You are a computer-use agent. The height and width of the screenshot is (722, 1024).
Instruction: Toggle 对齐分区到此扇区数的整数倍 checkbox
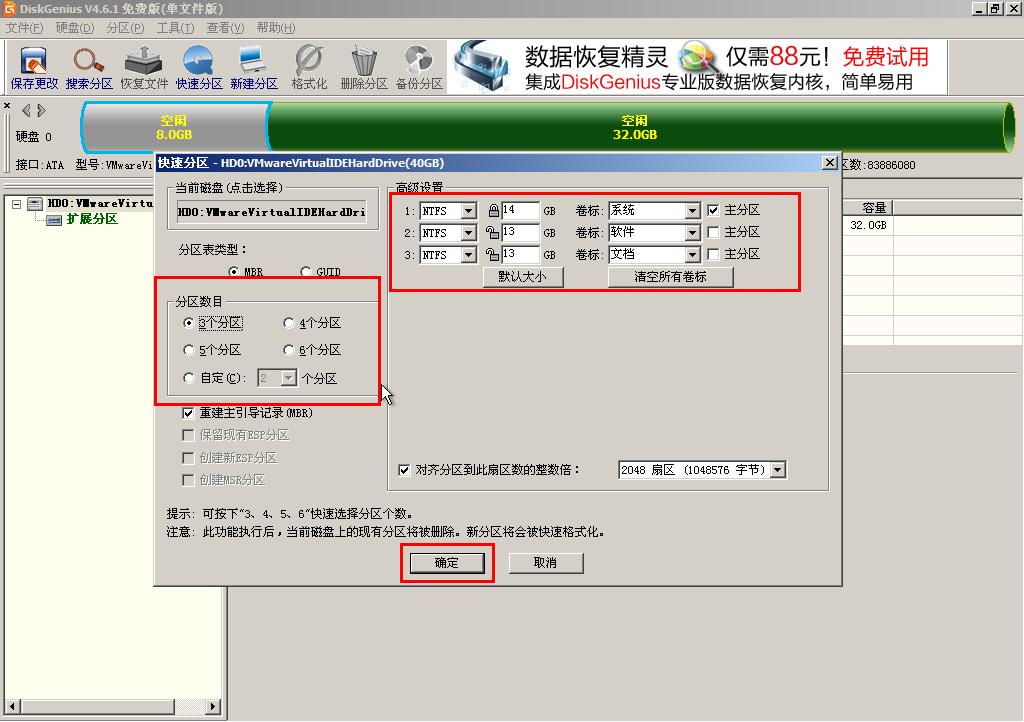(x=404, y=469)
